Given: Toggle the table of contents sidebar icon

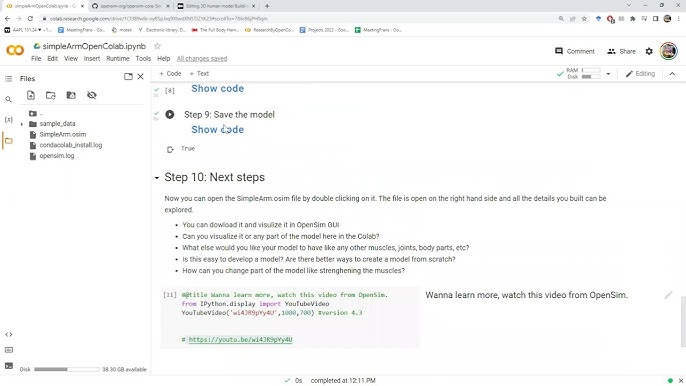Looking at the screenshot, I should pos(8,79).
